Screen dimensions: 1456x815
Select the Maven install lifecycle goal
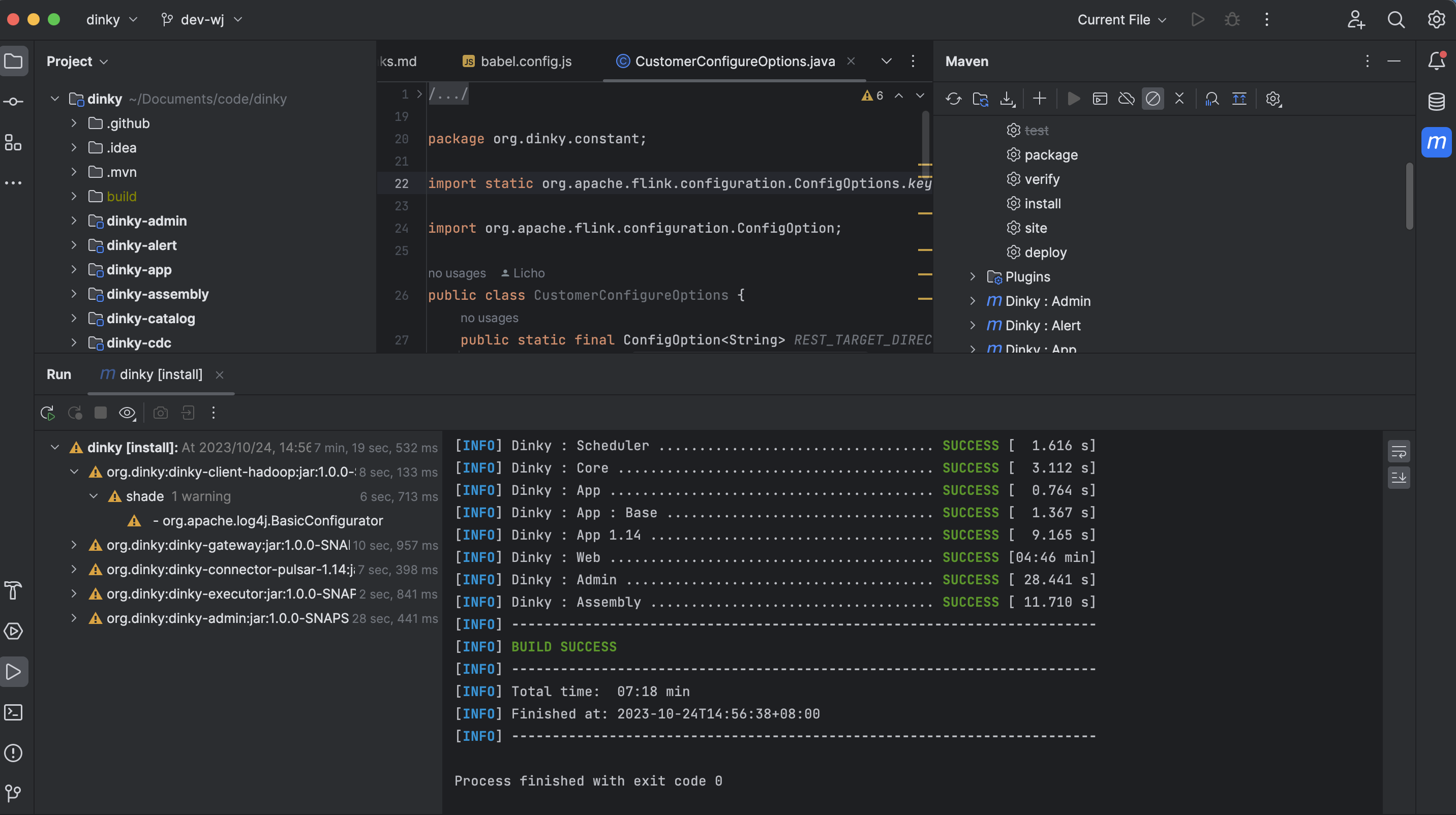click(x=1042, y=203)
